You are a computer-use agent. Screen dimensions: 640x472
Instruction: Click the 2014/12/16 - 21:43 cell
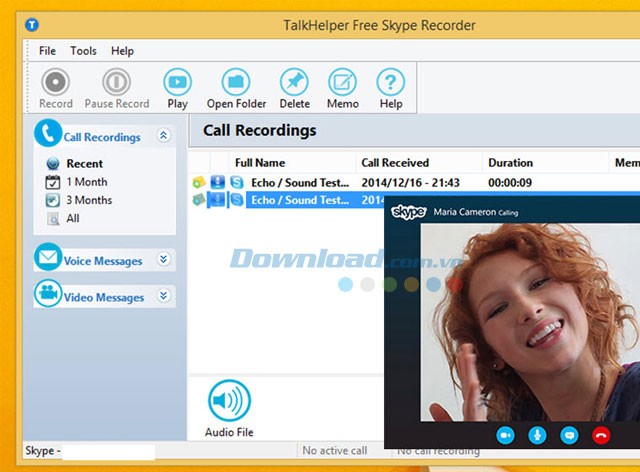(411, 183)
